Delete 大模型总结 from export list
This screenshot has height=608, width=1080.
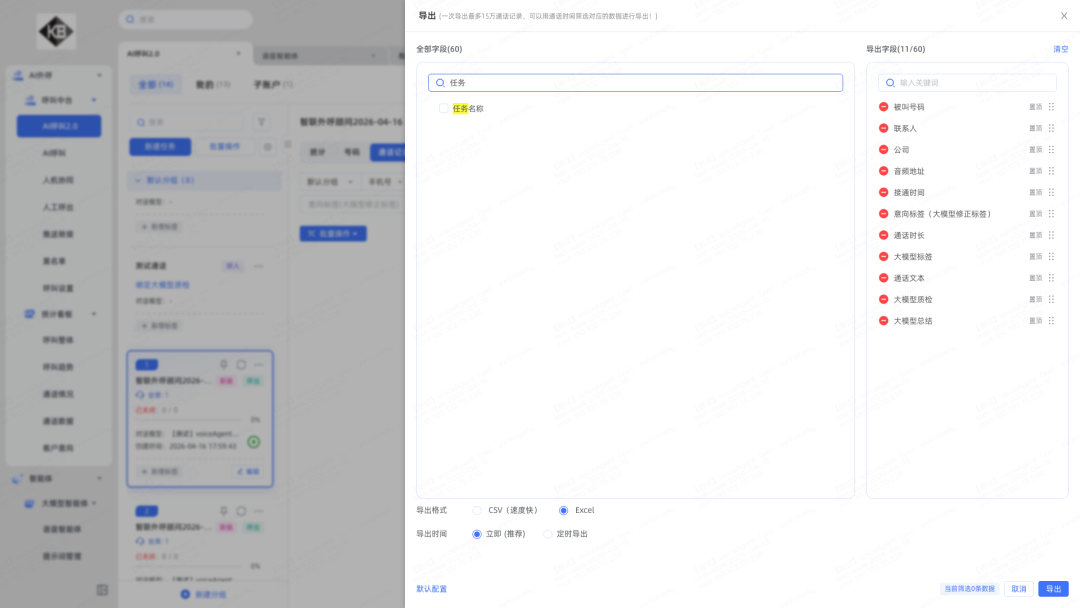pos(883,321)
